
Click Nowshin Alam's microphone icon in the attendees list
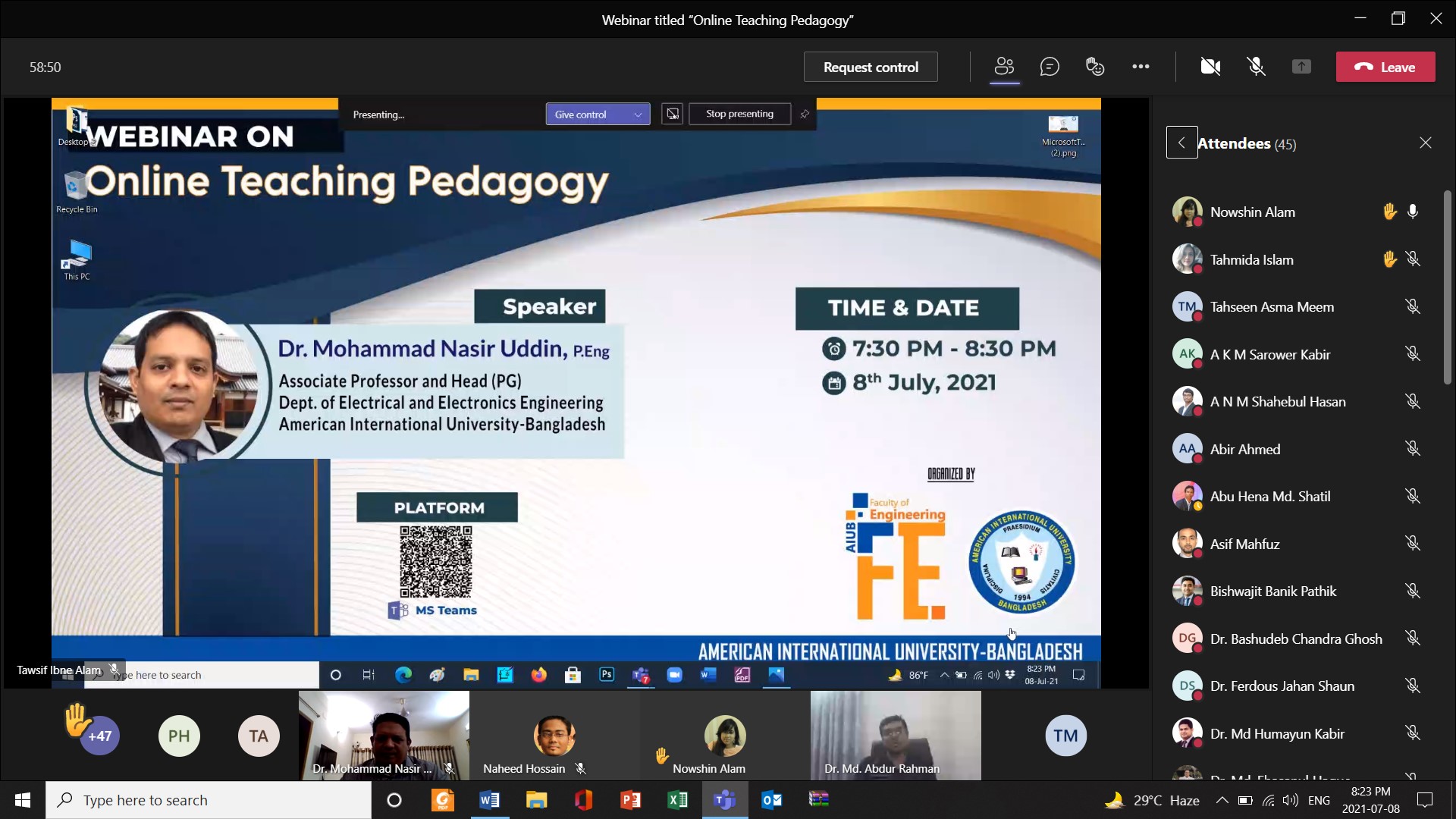pyautogui.click(x=1413, y=212)
